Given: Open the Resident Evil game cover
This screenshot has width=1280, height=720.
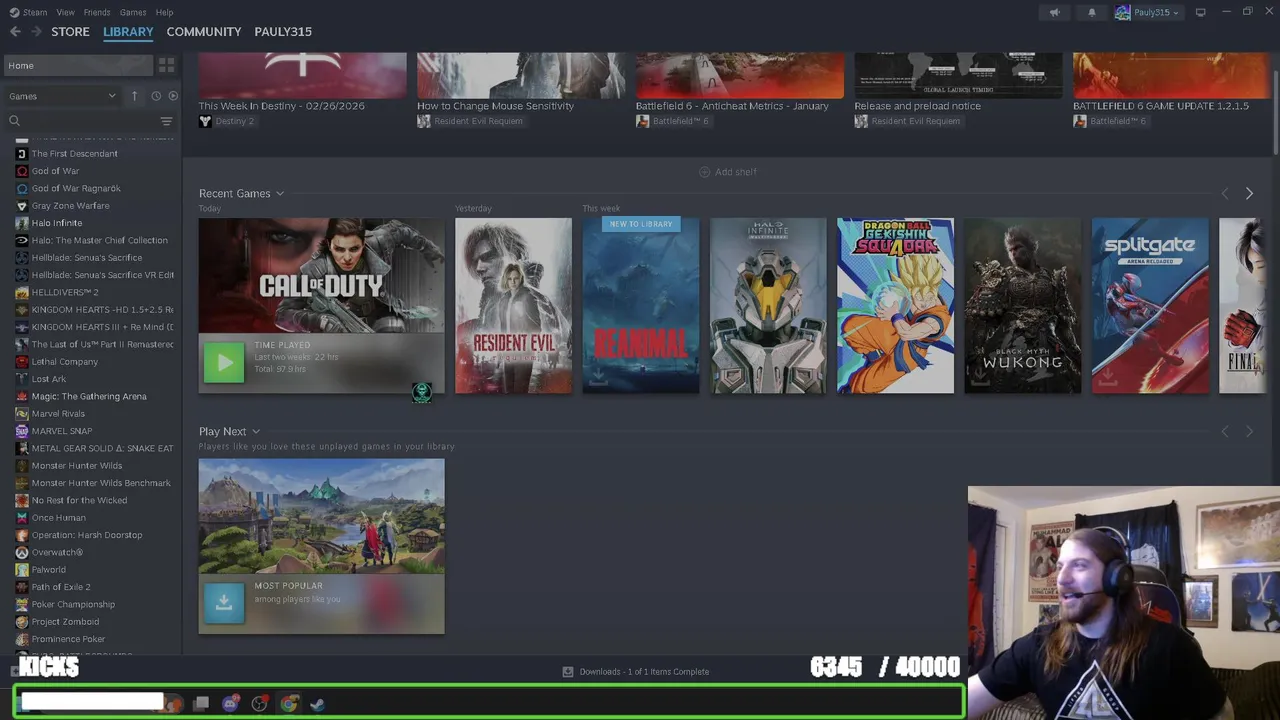Looking at the screenshot, I should (513, 306).
